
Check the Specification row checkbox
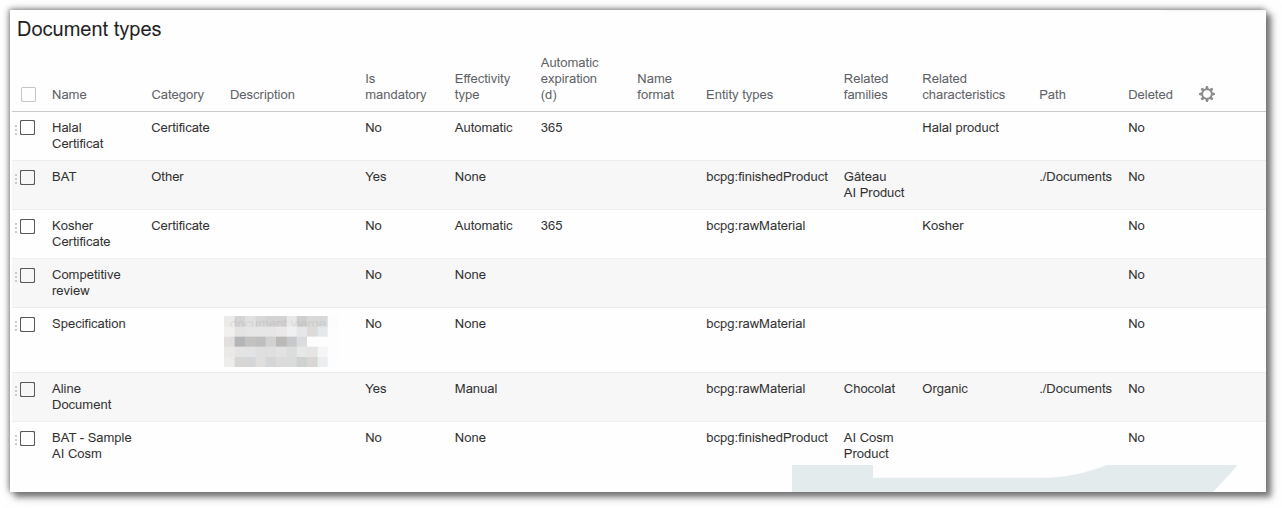pyautogui.click(x=28, y=324)
